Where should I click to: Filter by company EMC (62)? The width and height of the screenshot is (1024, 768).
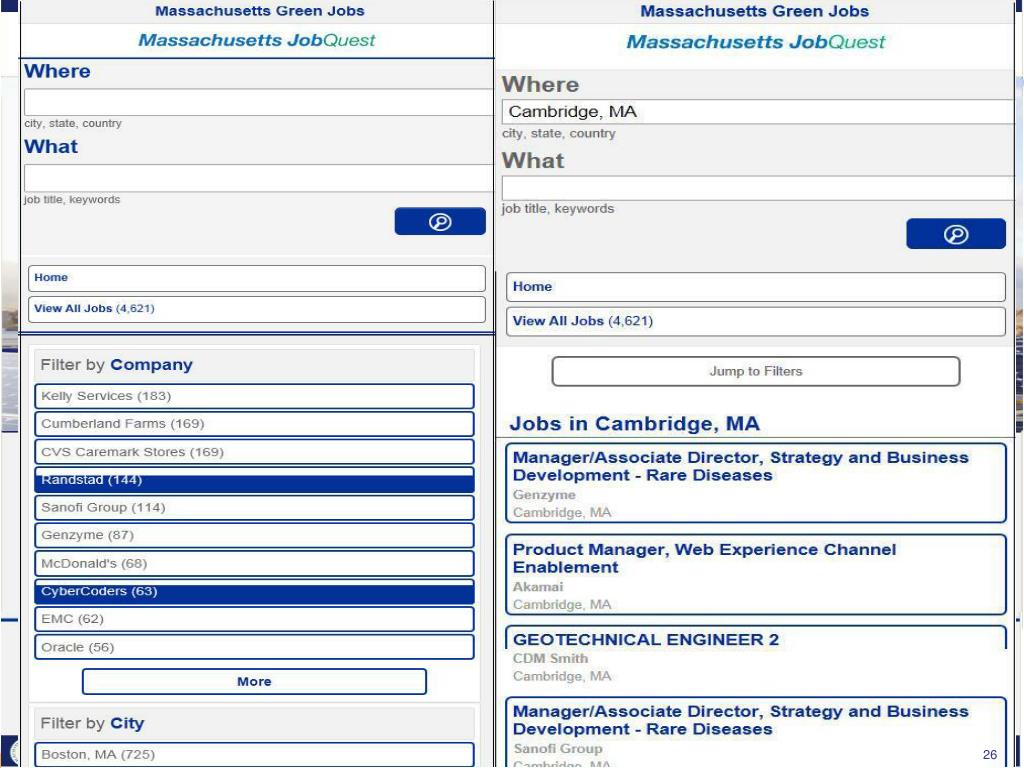[x=254, y=619]
